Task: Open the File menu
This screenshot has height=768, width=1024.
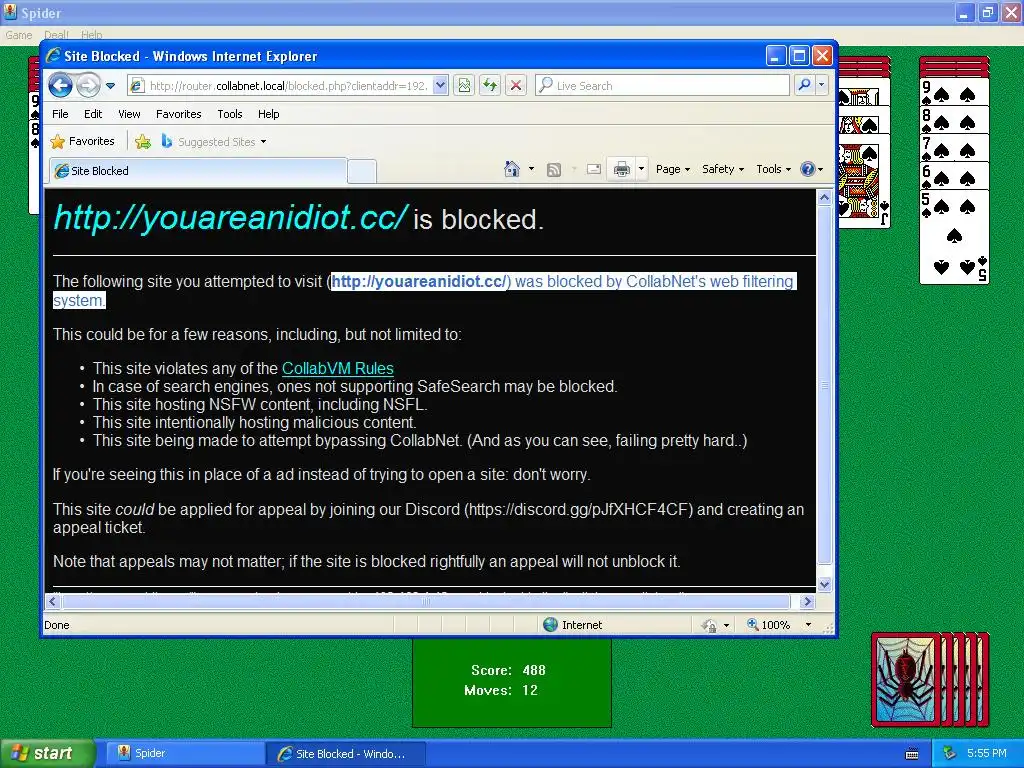Action: pos(60,114)
